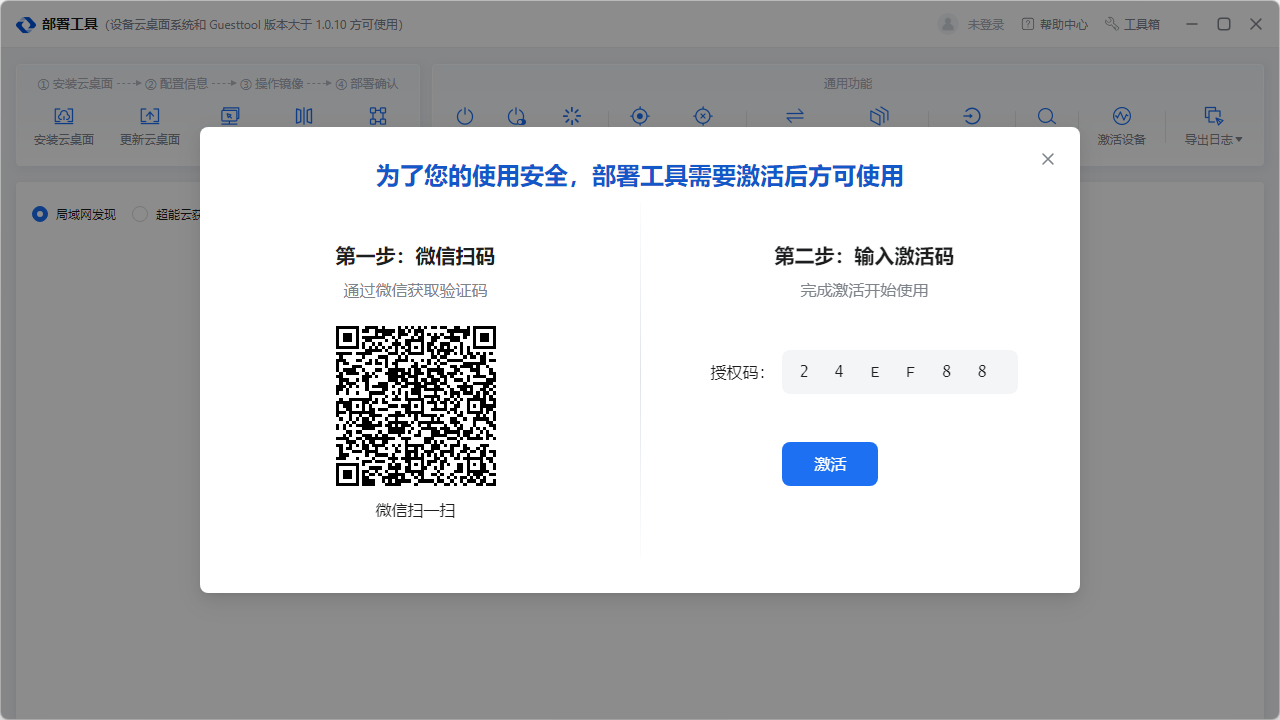Screen dimensions: 1280x720
Task: Click the monitor icon next to 更新云桌面
Action: click(230, 116)
